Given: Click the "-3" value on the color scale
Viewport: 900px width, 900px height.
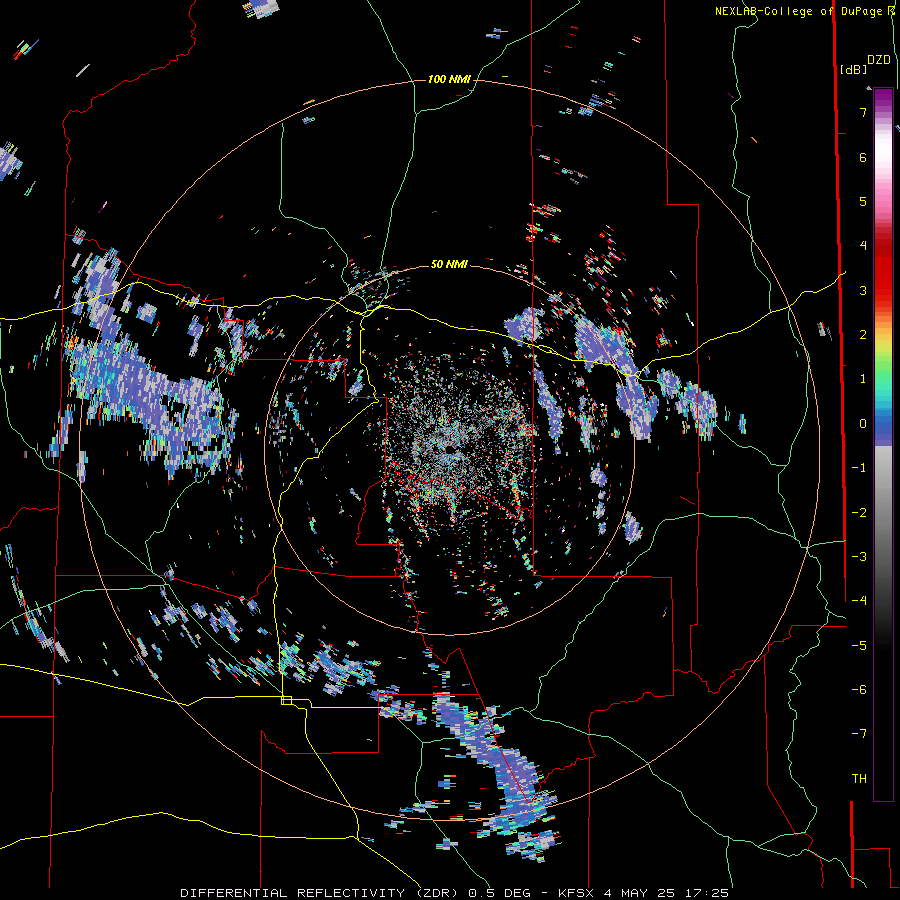Looking at the screenshot, I should coord(859,556).
